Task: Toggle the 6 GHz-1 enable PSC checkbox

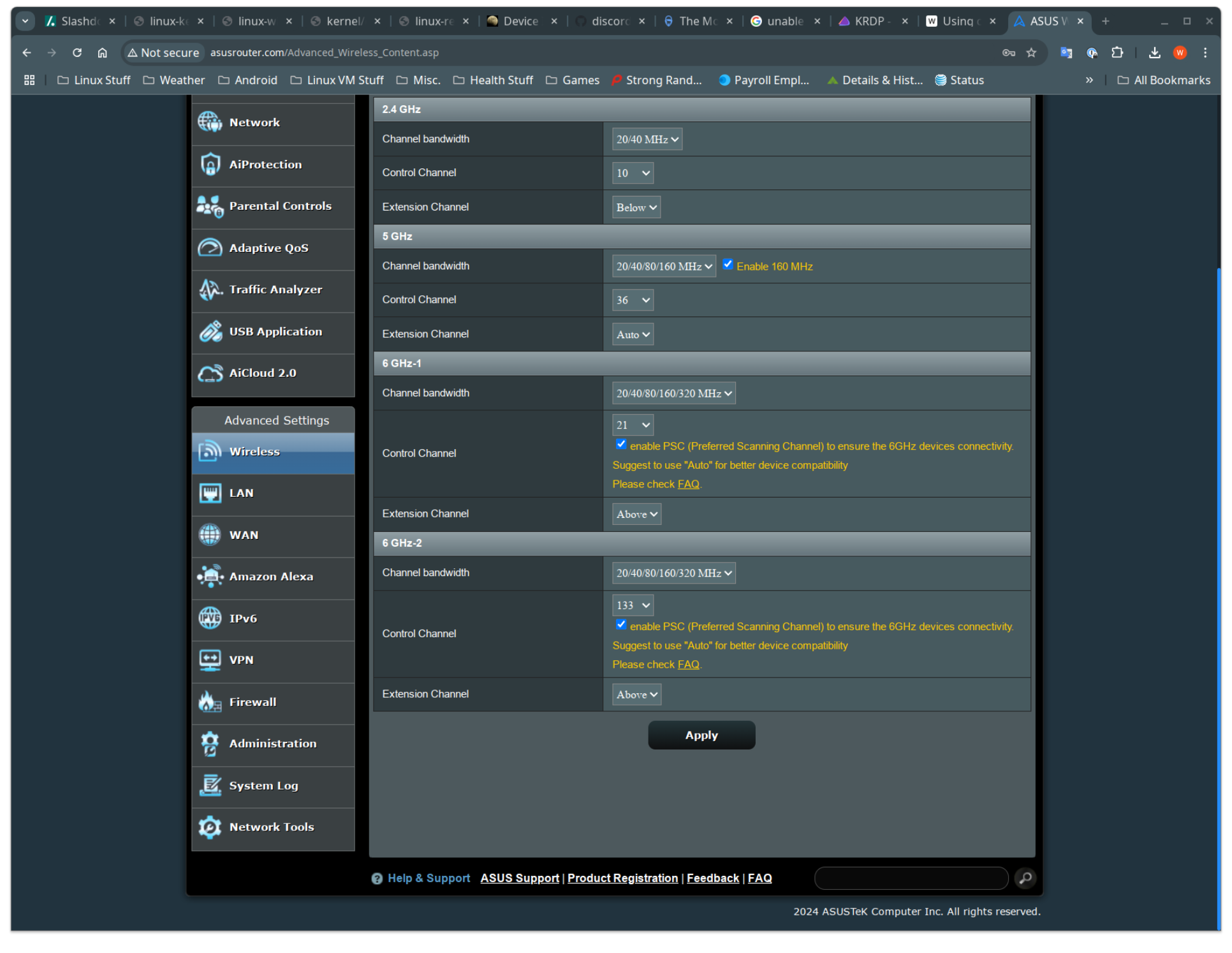Action: [x=621, y=444]
